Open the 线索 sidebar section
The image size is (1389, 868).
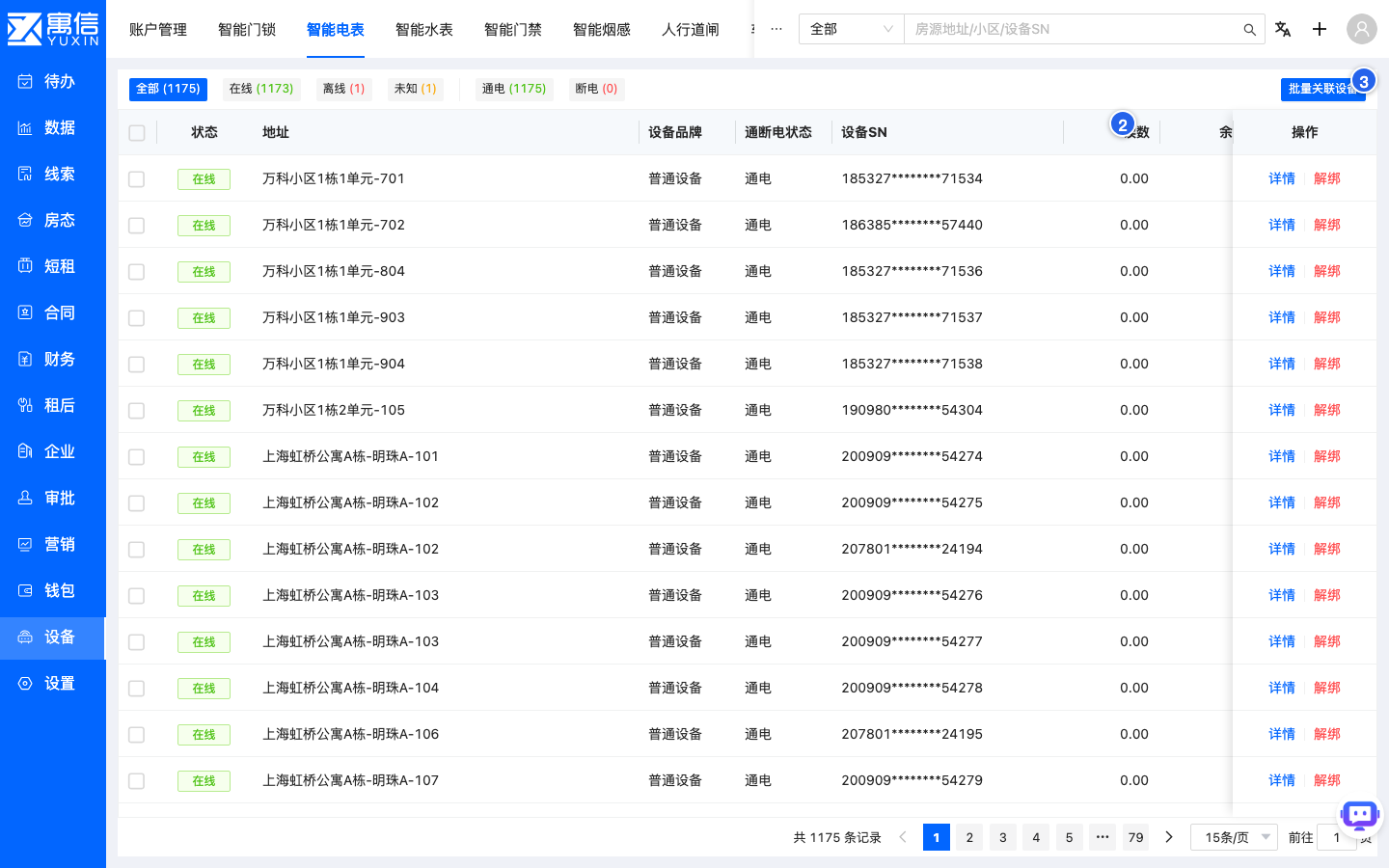click(x=52, y=174)
